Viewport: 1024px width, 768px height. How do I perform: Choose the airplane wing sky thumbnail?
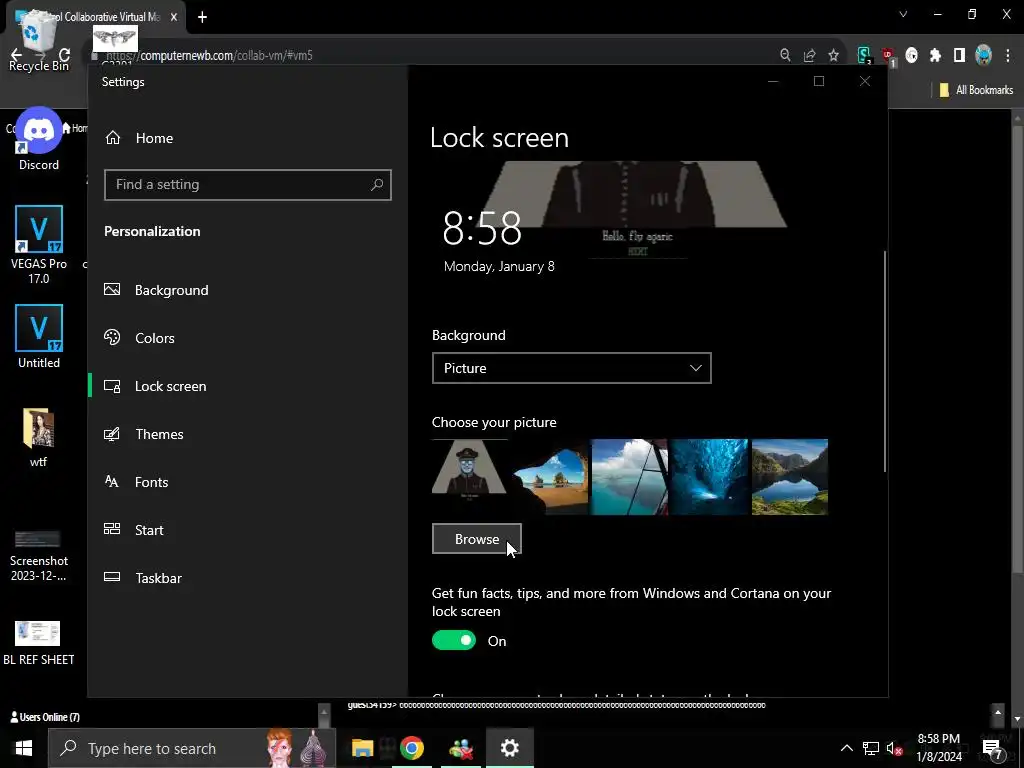pos(630,477)
